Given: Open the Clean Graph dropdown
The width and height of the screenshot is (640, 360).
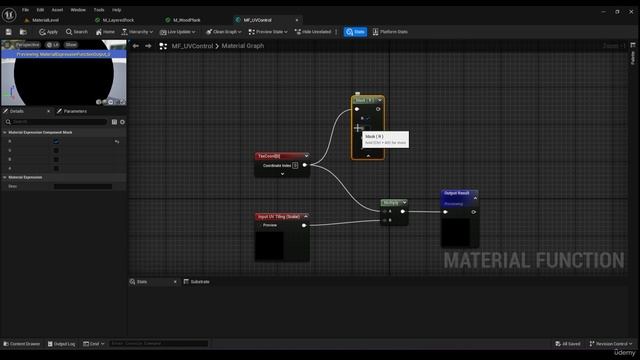Looking at the screenshot, I should pos(224,32).
